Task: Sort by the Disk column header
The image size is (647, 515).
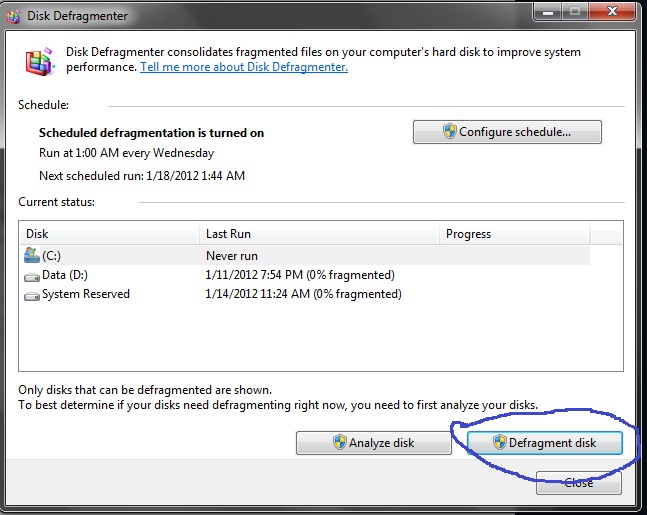Action: (x=109, y=234)
